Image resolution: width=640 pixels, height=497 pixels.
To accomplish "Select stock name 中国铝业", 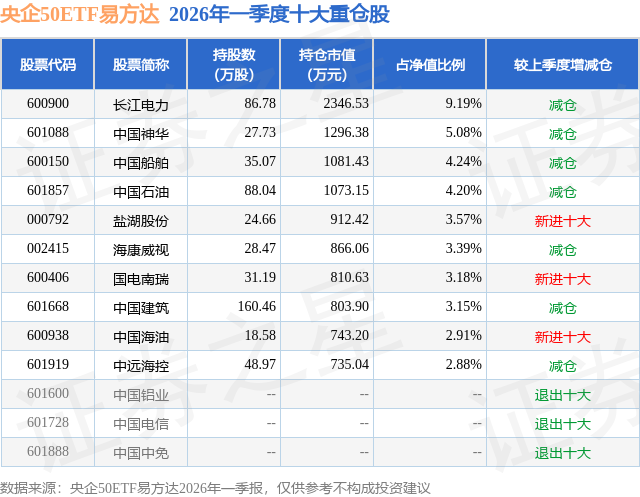I will 141,395.
